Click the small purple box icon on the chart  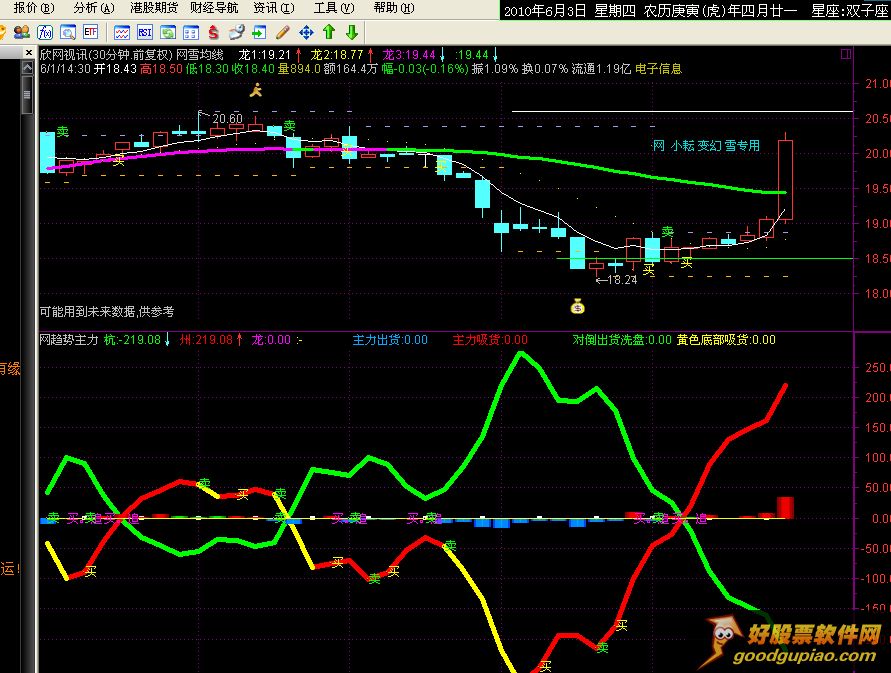846,54
